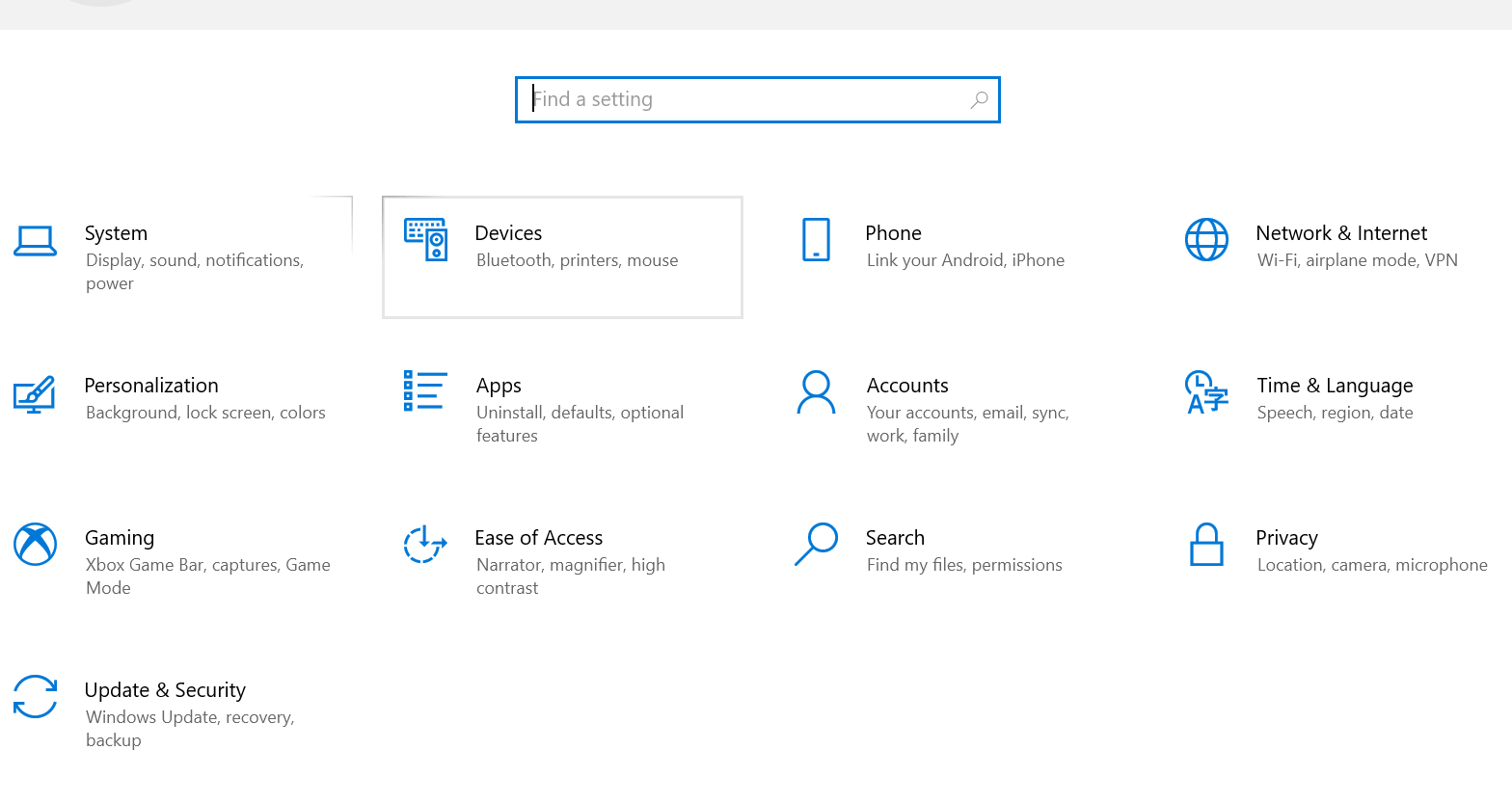Click 'Speech, region, date' text

click(1335, 413)
